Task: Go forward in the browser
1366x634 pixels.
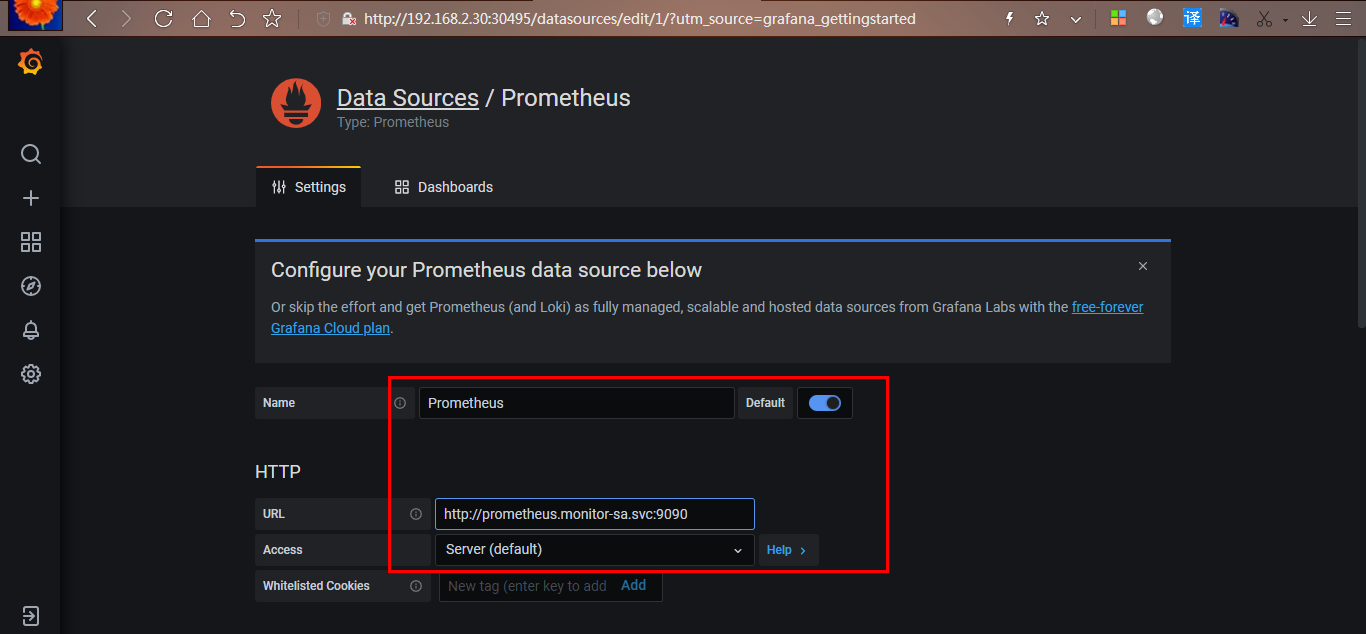Action: 126,18
